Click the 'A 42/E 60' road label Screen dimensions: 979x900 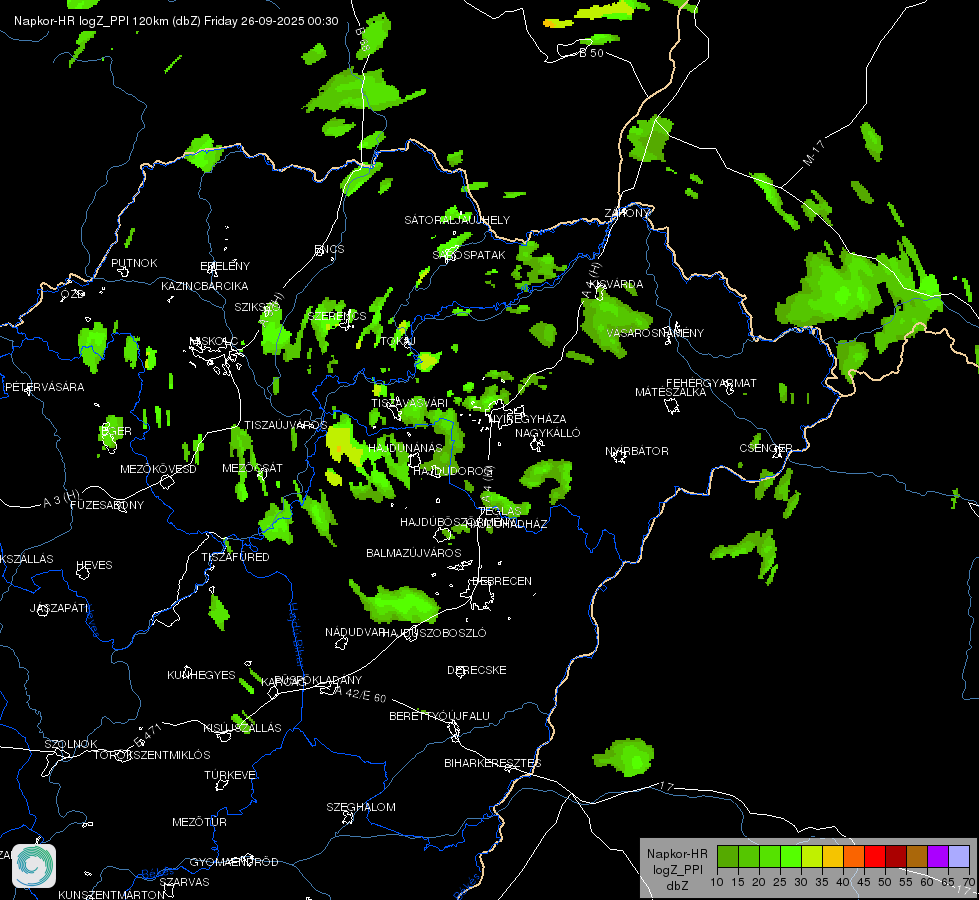(360, 694)
